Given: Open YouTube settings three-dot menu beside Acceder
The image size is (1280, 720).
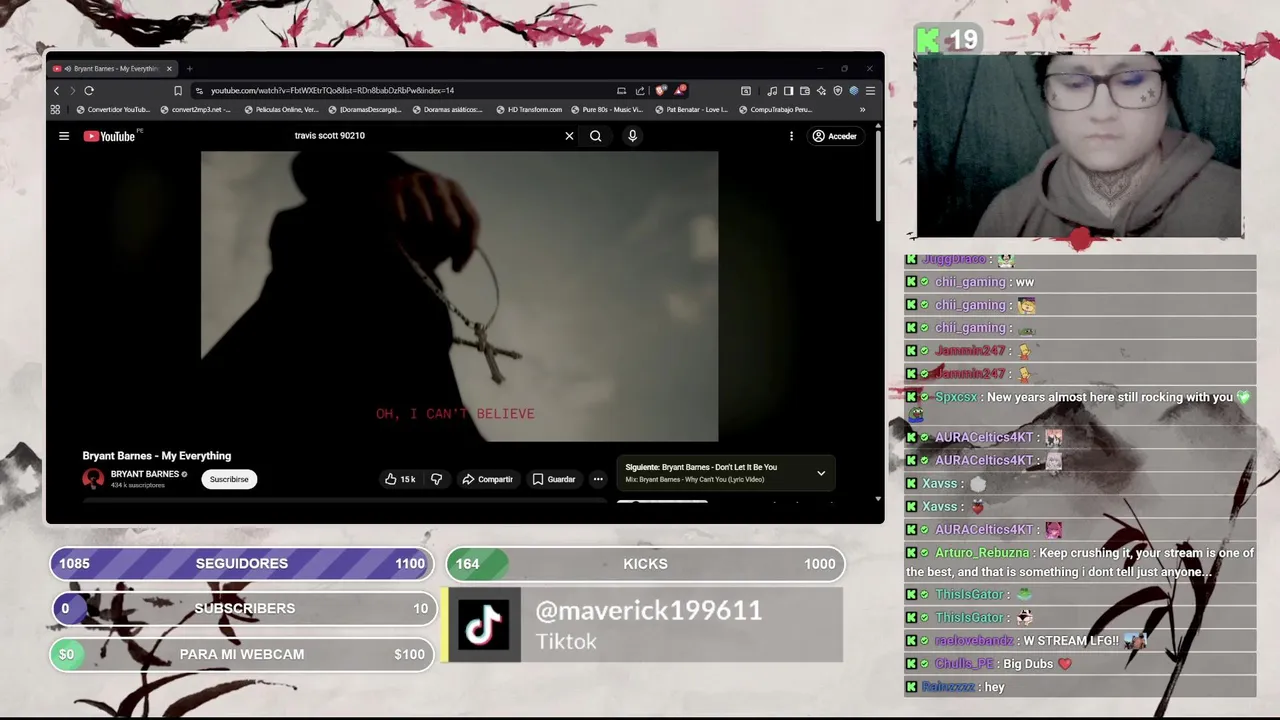Looking at the screenshot, I should coord(791,136).
